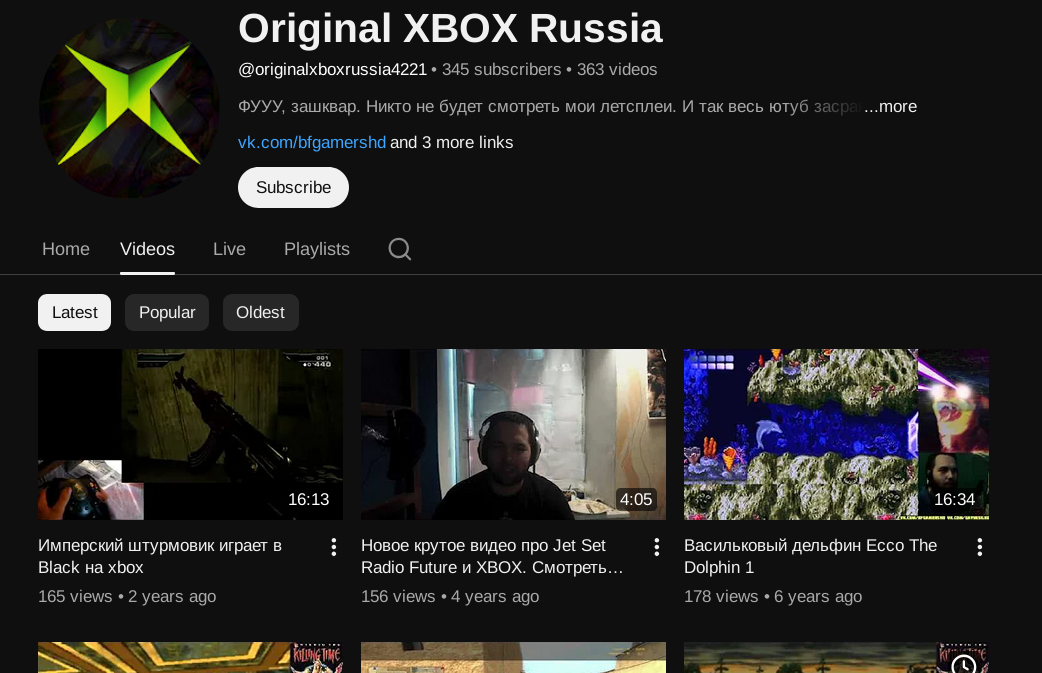This screenshot has width=1042, height=673.
Task: Open options menu for Jet Set Radio Future video
Action: [x=657, y=547]
